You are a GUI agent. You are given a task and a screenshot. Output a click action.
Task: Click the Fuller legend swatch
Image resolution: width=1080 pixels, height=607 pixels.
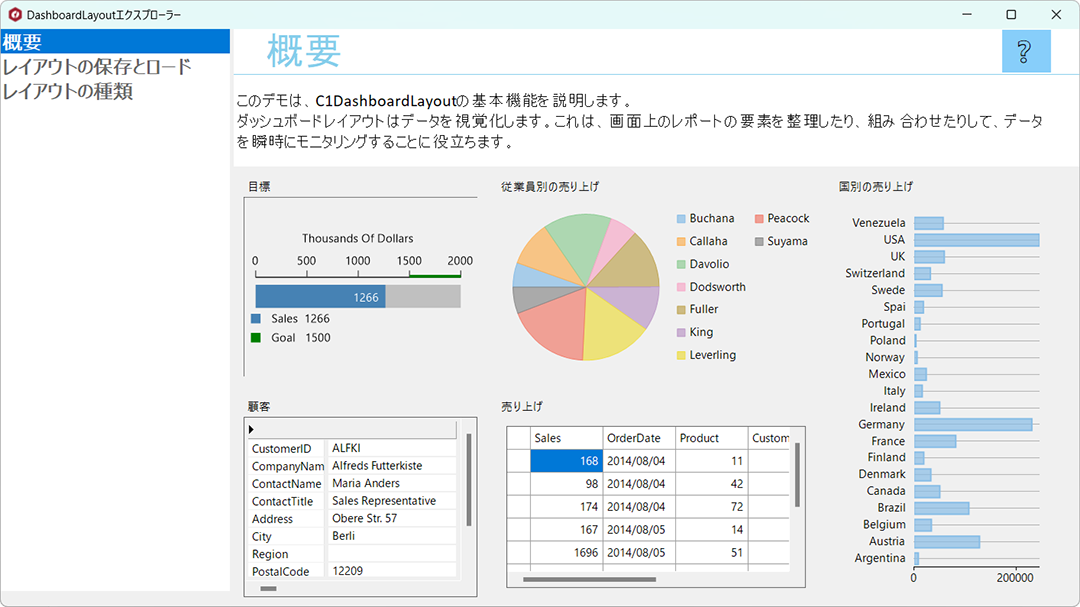pos(681,310)
